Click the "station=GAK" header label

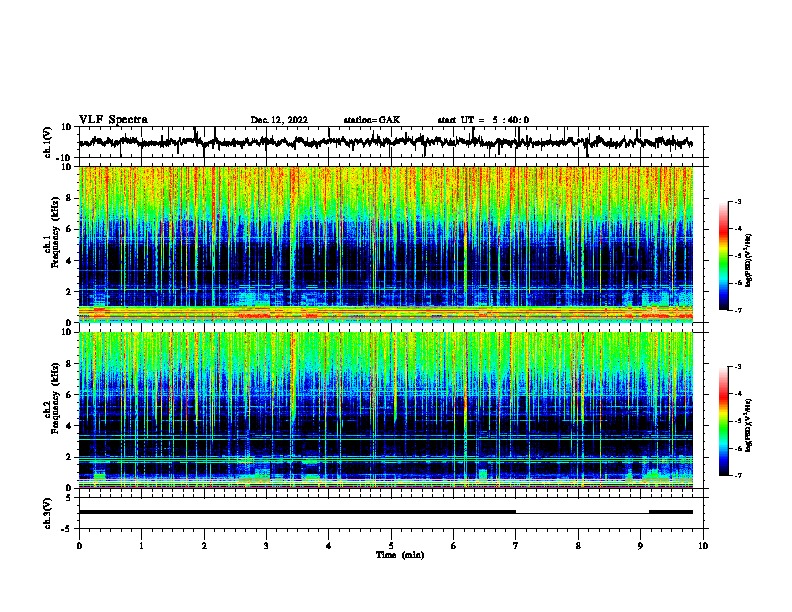click(x=372, y=120)
